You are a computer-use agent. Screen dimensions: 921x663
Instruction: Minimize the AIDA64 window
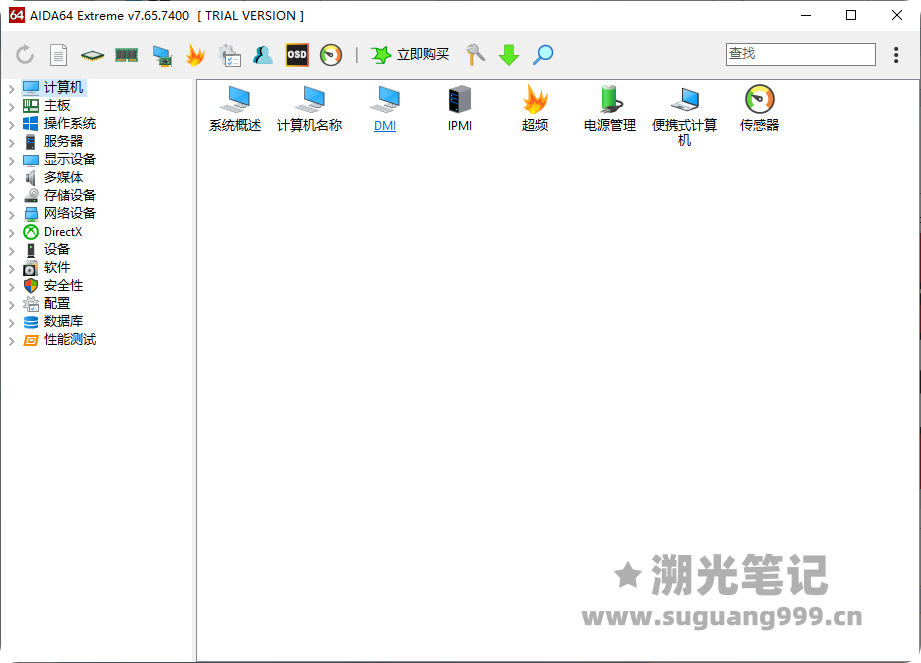[806, 15]
